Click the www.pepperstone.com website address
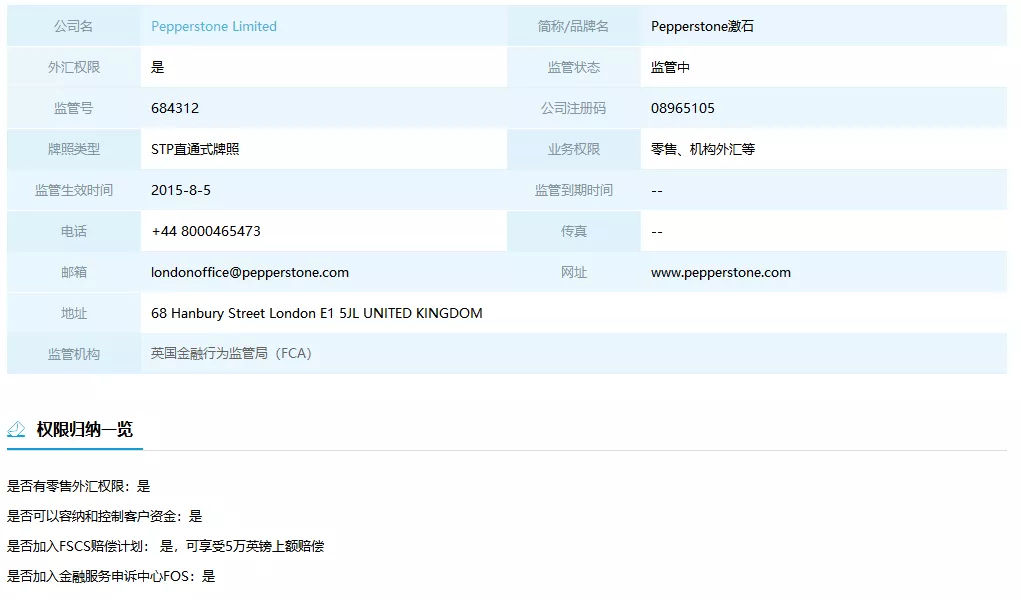This screenshot has height=600, width=1021. pos(720,272)
